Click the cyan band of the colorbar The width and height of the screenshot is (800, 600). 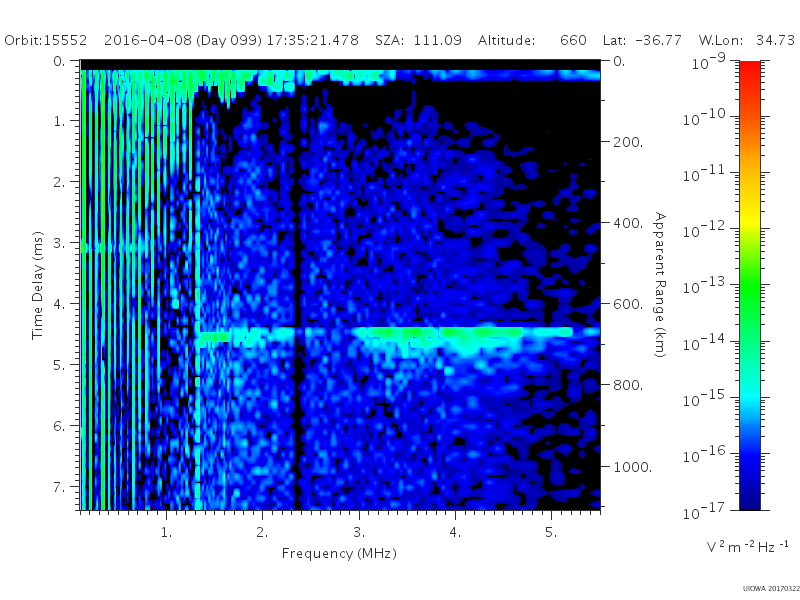(x=750, y=395)
